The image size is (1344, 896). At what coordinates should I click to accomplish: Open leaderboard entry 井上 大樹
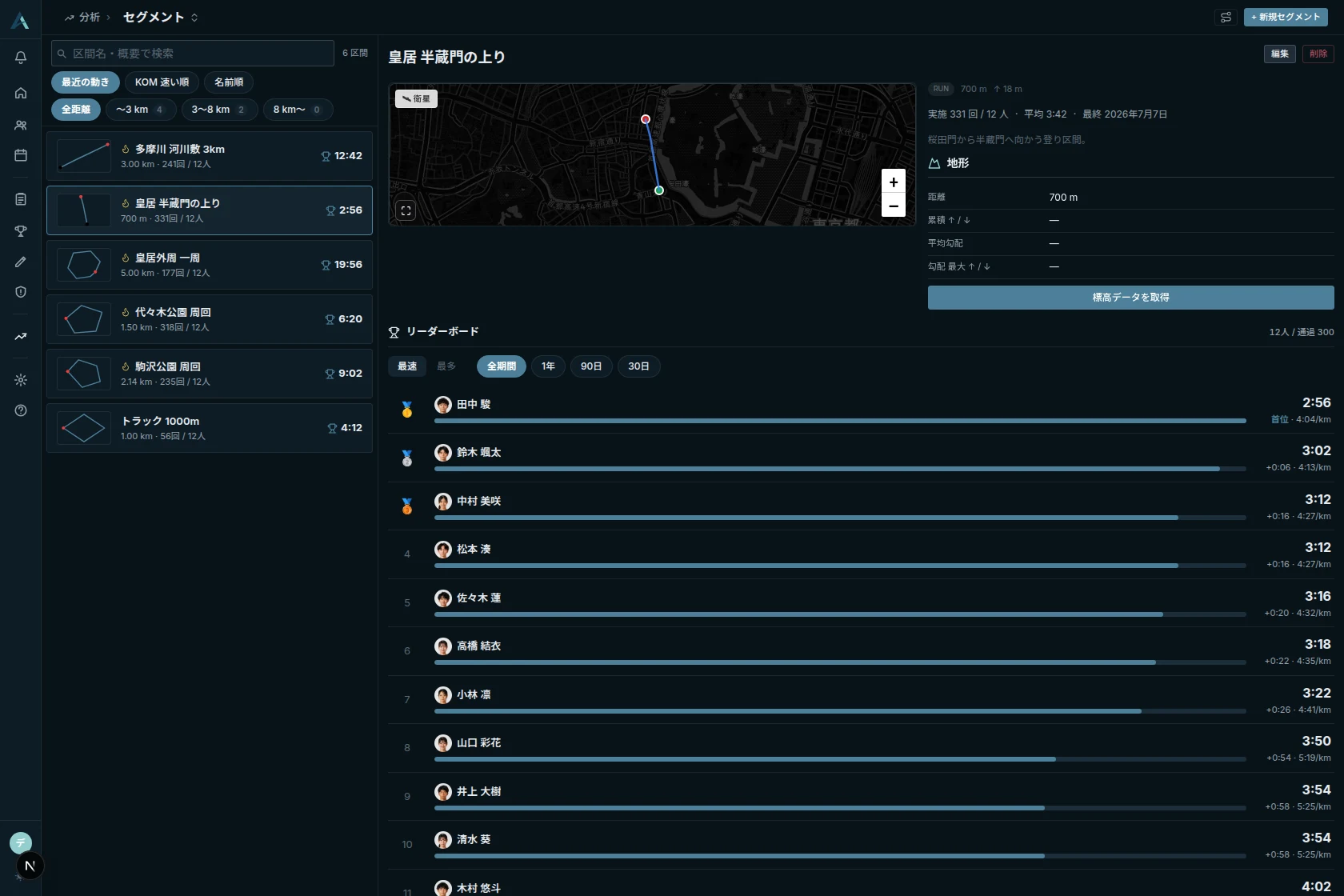[861, 797]
